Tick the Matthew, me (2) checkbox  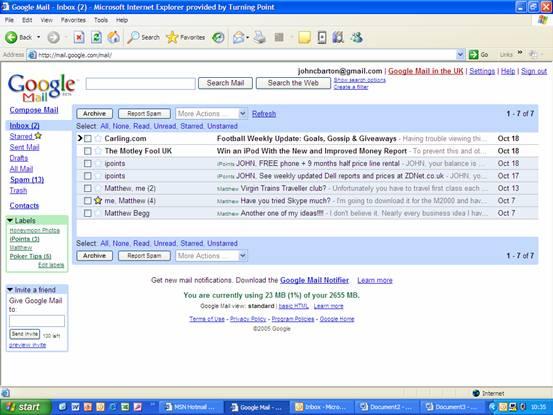click(88, 188)
